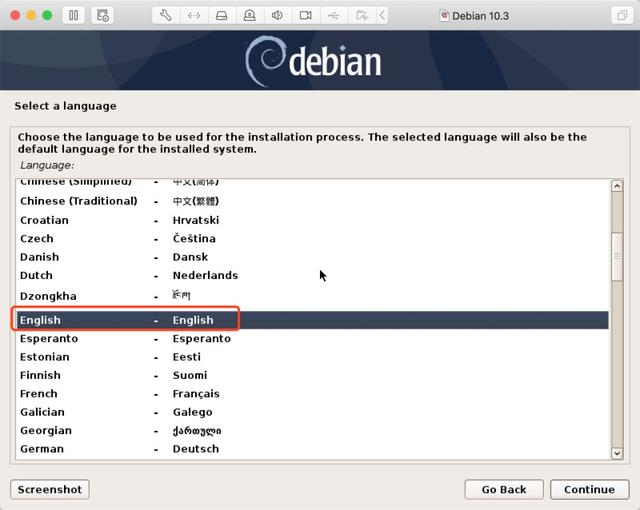Click the sound speaker icon
The height and width of the screenshot is (510, 640).
pos(277,16)
